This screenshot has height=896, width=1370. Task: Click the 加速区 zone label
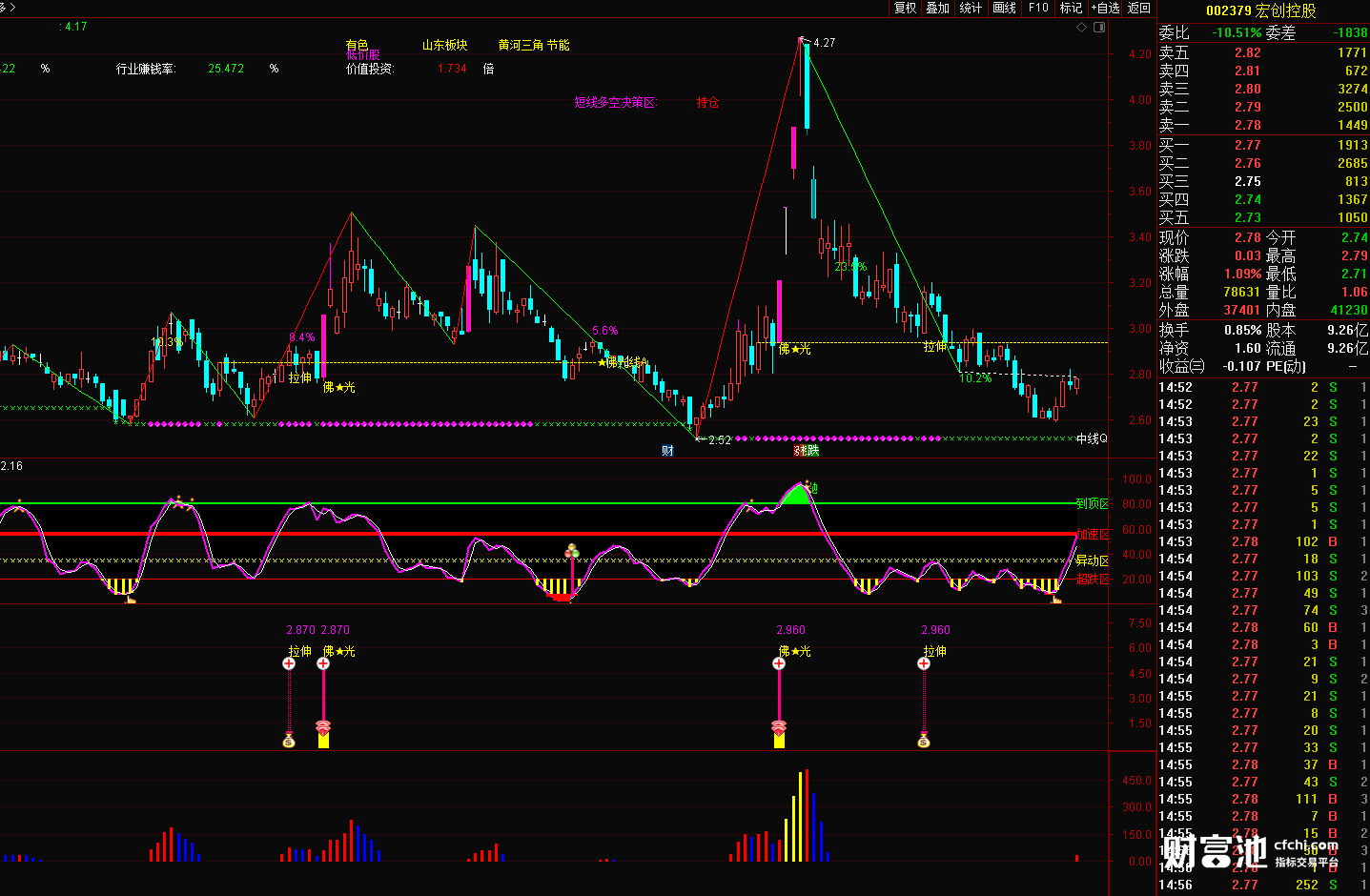tap(1092, 534)
